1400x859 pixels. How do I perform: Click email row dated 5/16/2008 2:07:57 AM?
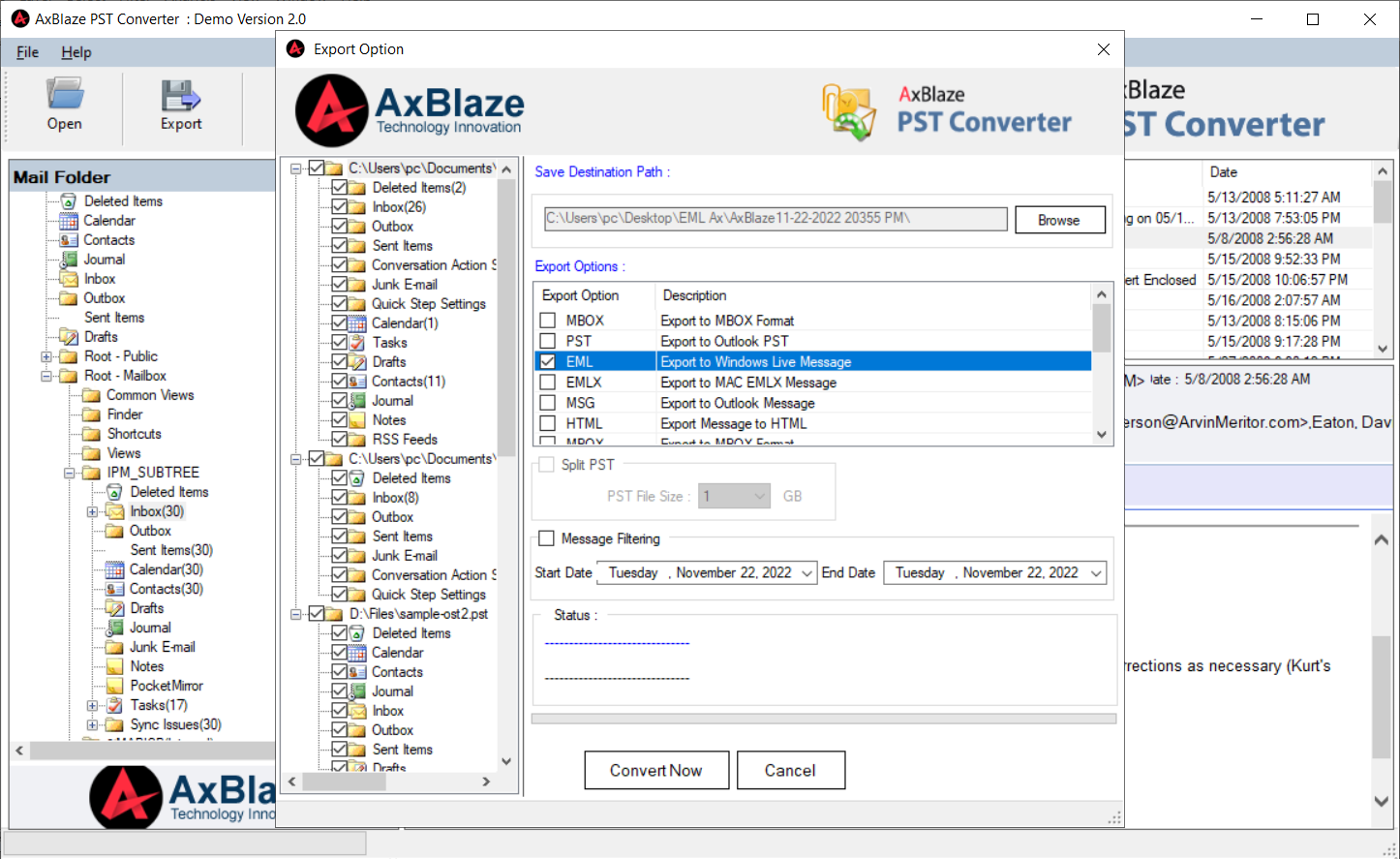pyautogui.click(x=1274, y=300)
